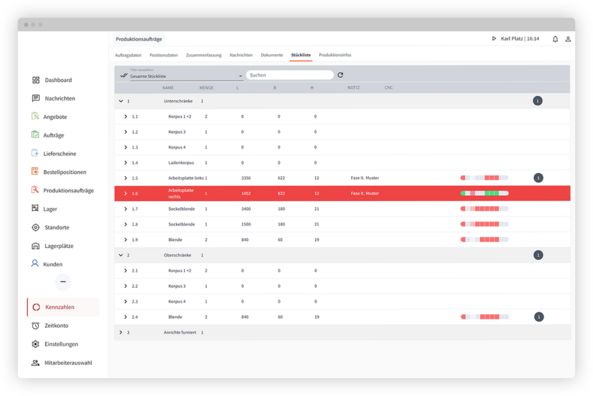Click green progress bar on row 1.6
This screenshot has width=593, height=396.
pos(484,193)
